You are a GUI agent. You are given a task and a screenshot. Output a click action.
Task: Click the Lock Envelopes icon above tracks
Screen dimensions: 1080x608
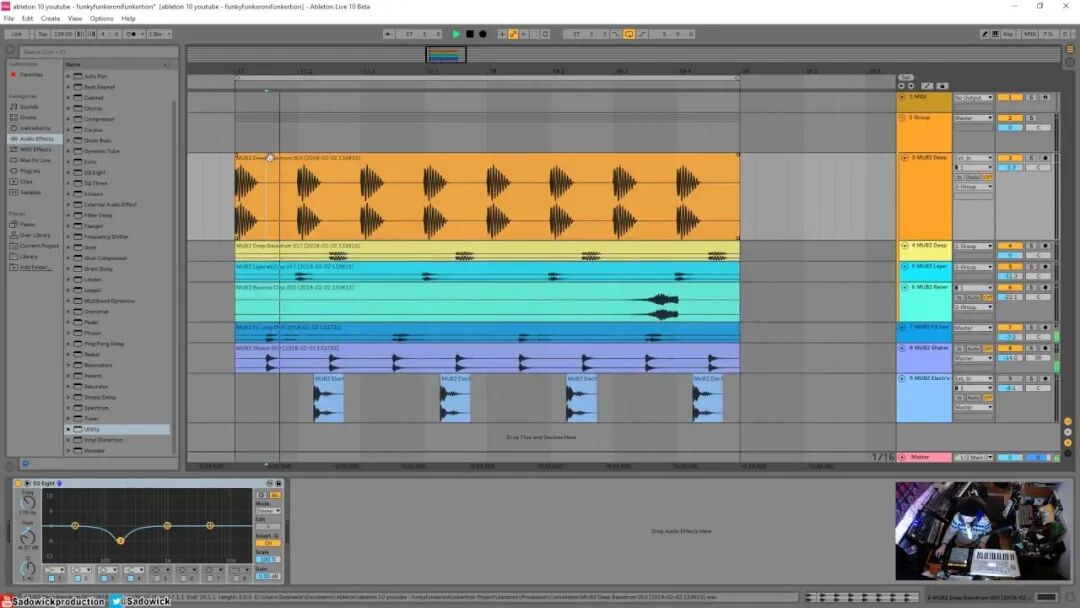(942, 86)
